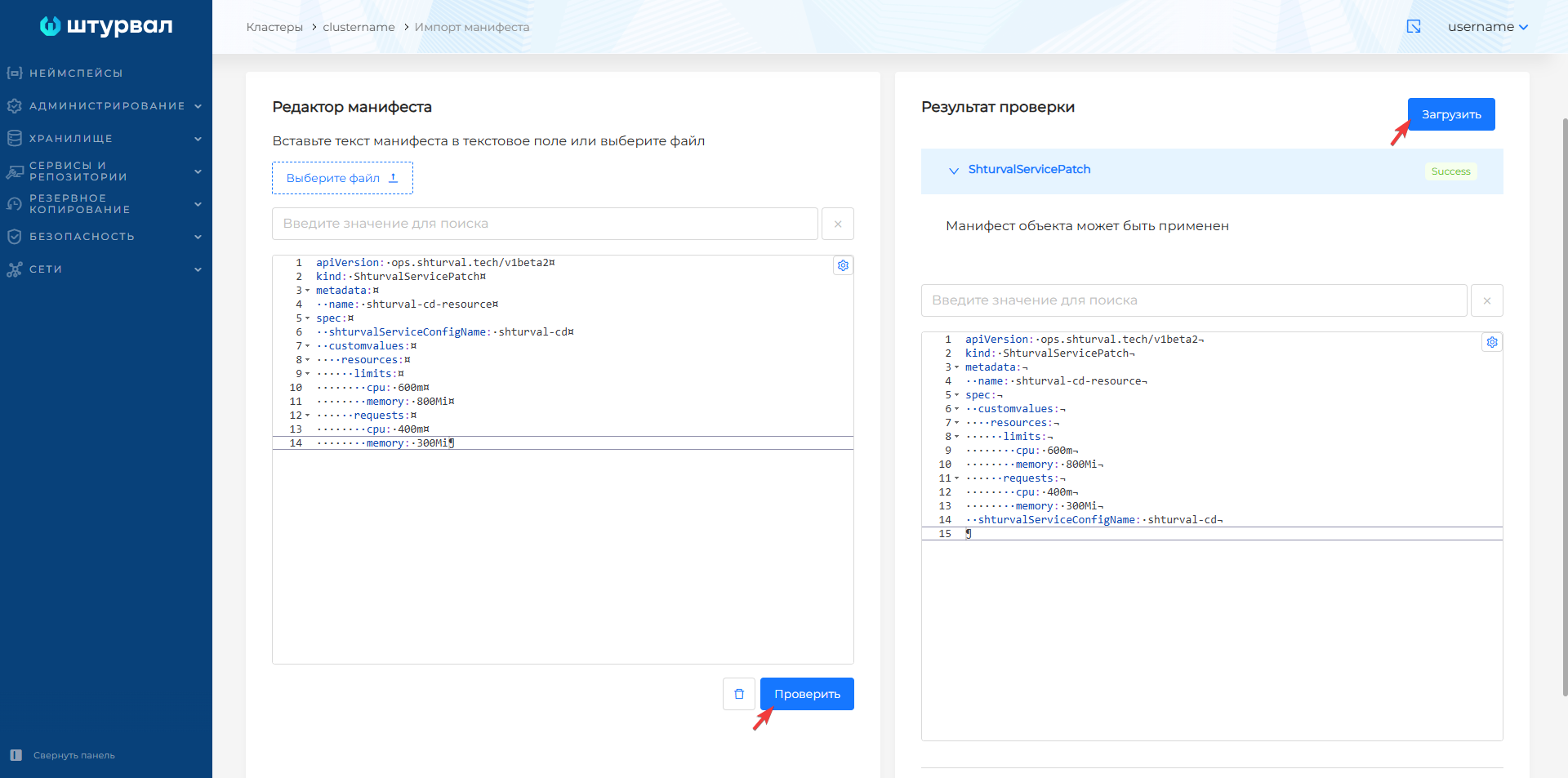Focus the manifest editor search input
This screenshot has width=1568, height=778.
click(545, 224)
